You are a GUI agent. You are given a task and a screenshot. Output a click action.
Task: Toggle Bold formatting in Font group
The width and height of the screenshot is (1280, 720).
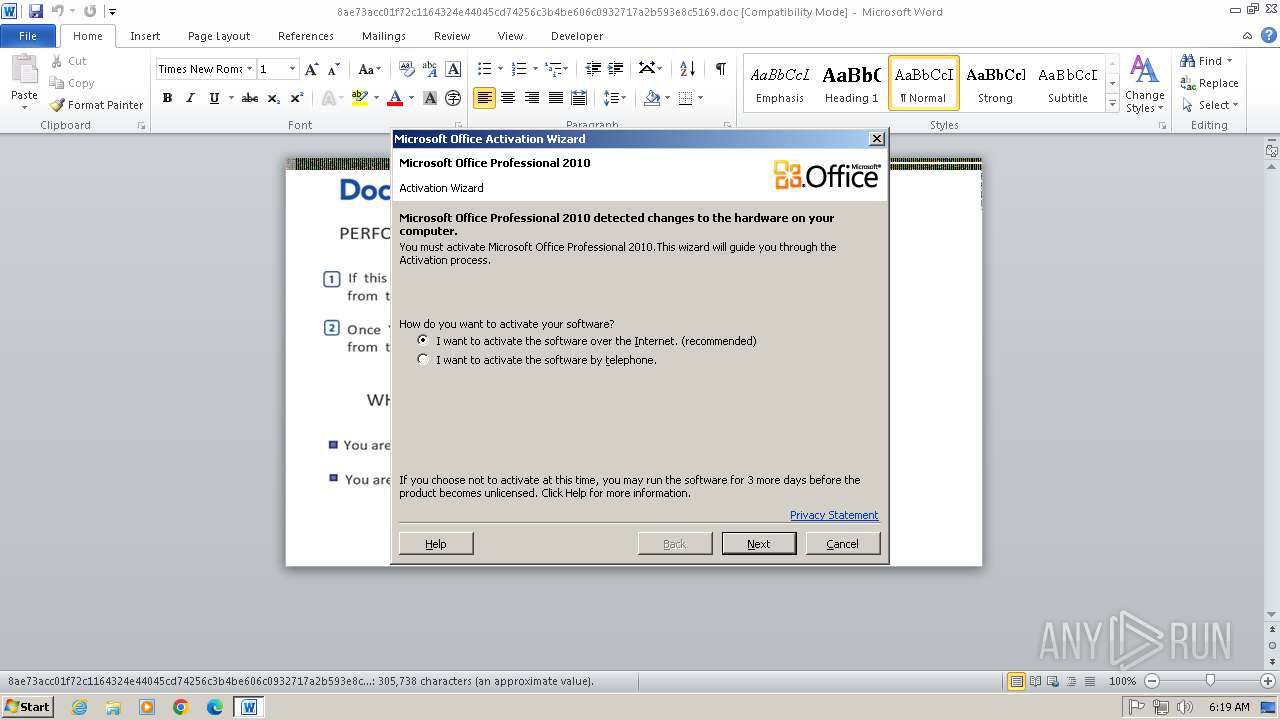tap(167, 98)
